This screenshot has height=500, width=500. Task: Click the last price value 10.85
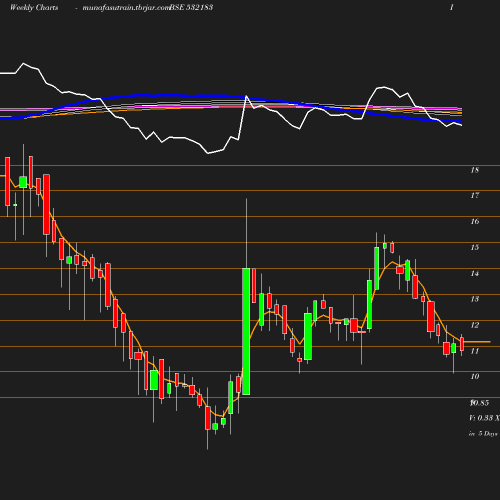[x=479, y=403]
